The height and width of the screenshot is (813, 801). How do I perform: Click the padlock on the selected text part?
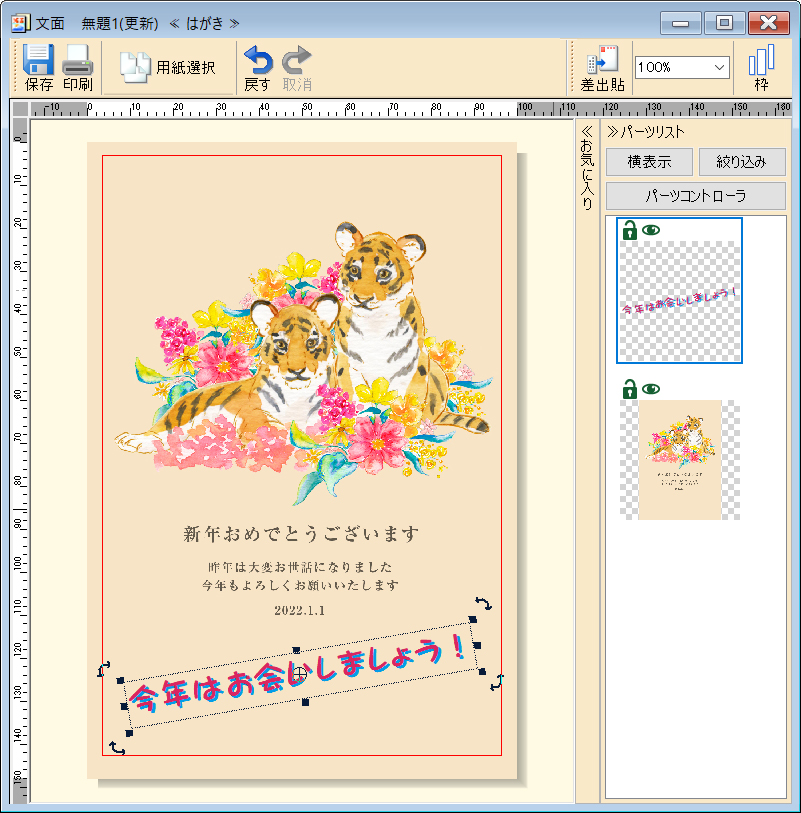[x=630, y=230]
